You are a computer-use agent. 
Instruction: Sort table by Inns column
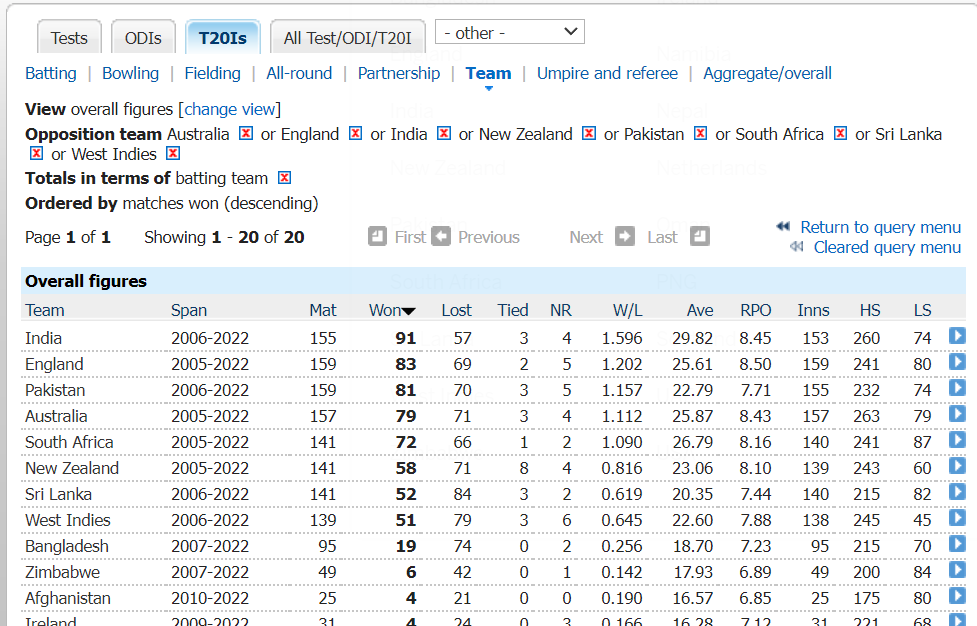[x=813, y=310]
